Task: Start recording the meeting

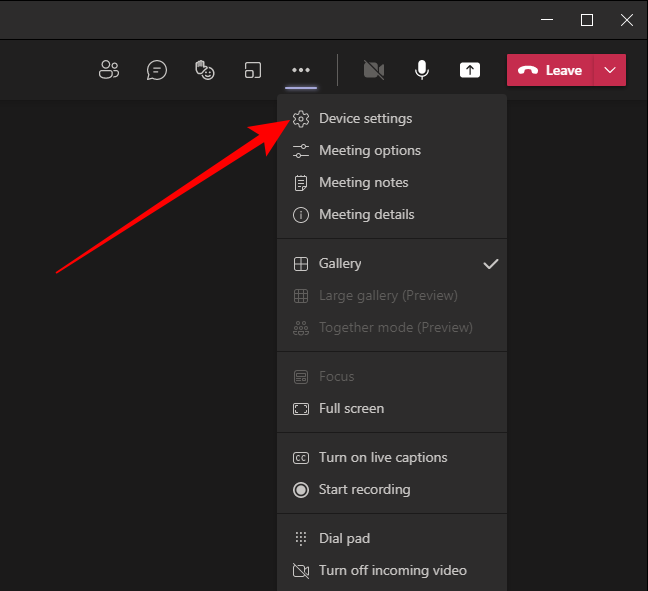Action: click(x=392, y=490)
